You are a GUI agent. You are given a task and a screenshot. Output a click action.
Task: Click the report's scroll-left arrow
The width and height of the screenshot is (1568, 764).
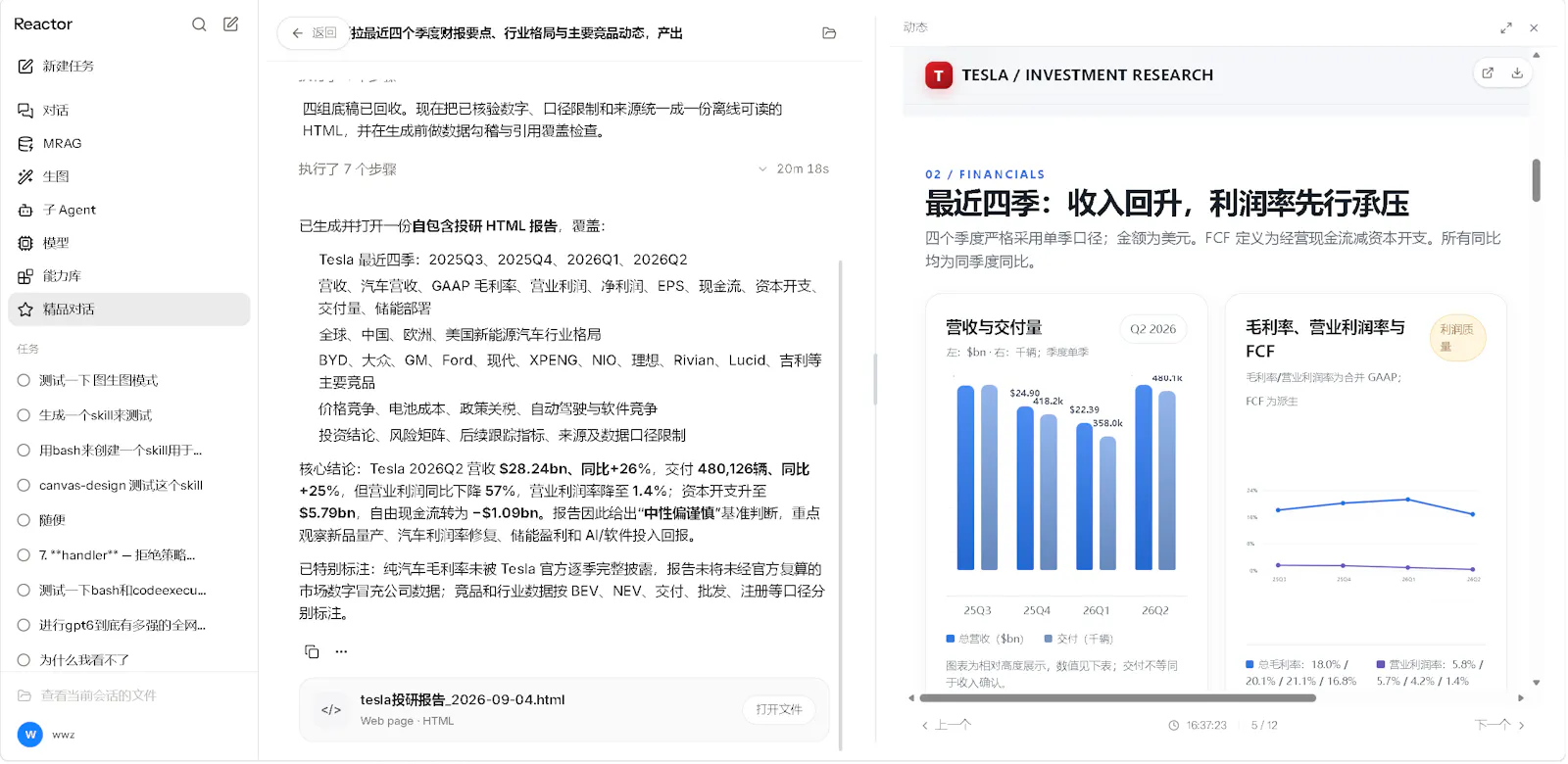911,698
